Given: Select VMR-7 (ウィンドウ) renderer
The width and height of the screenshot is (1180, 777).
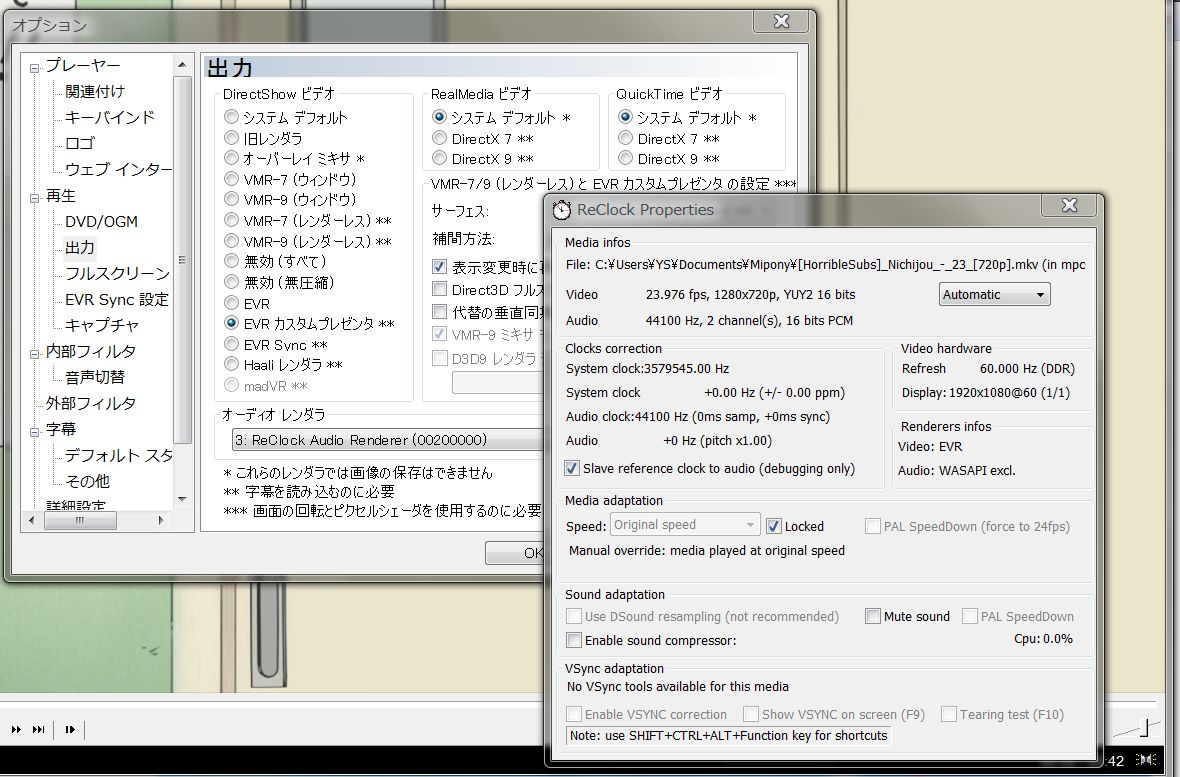Looking at the screenshot, I should [231, 179].
